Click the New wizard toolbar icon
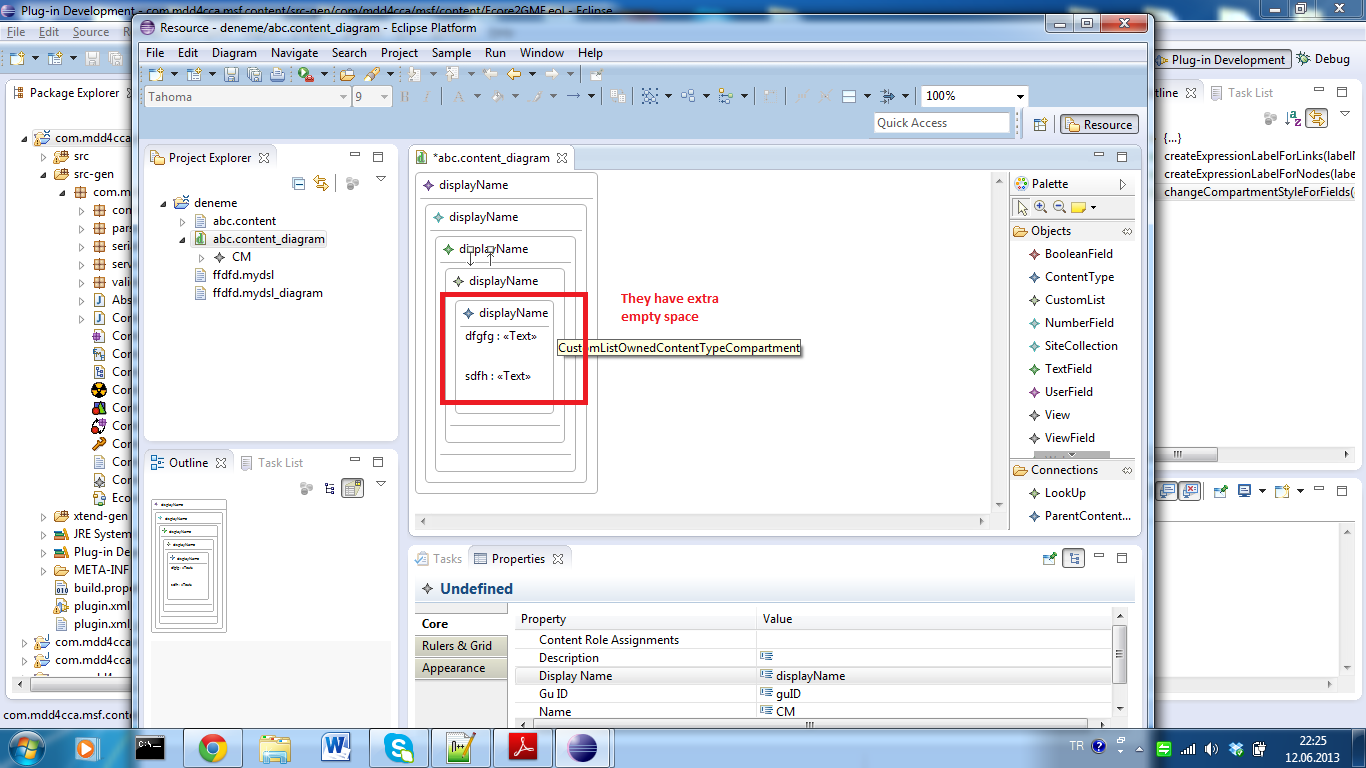 [156, 74]
